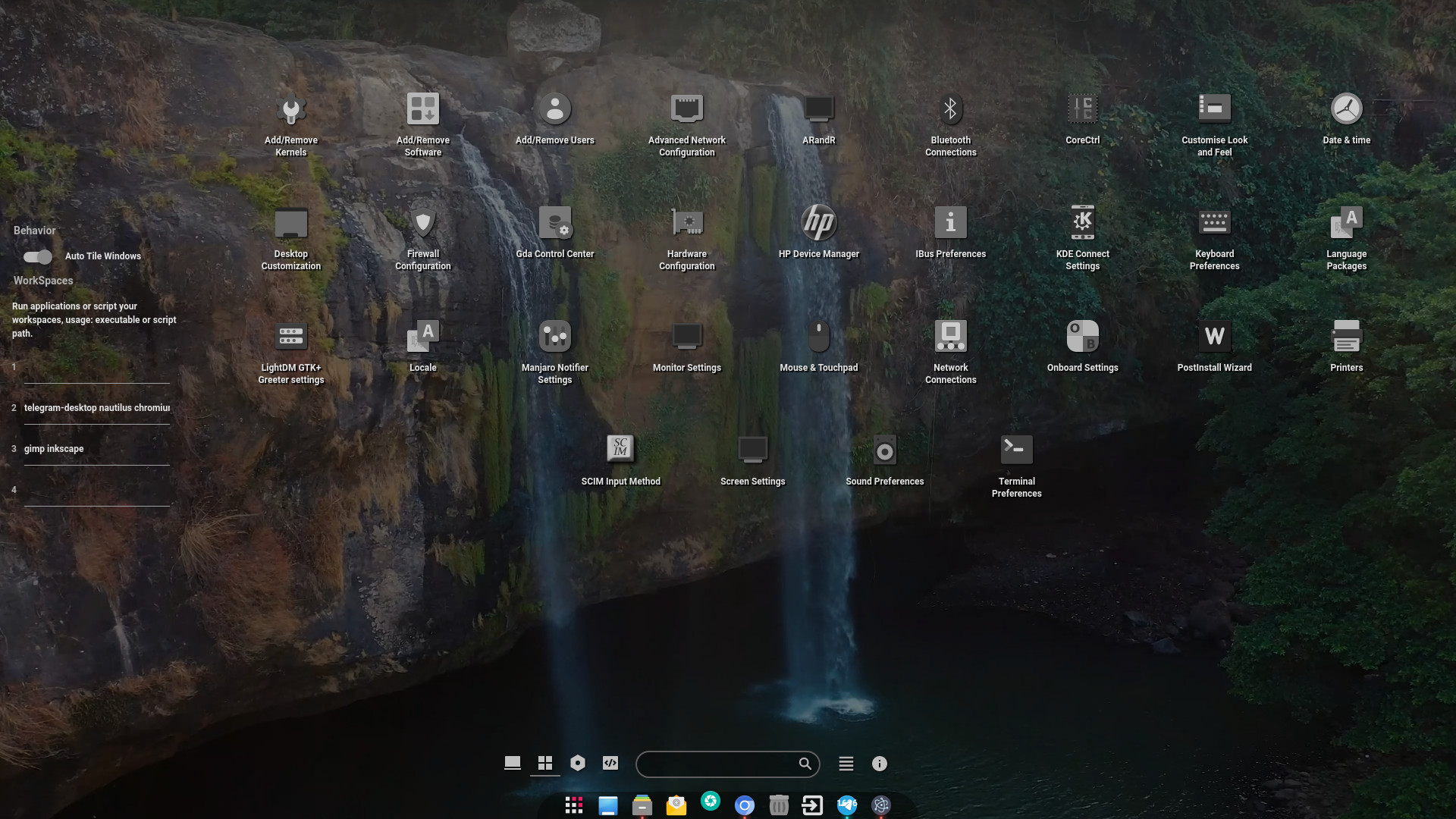
Task: Switch to the hexagon settings category tab
Action: click(577, 764)
